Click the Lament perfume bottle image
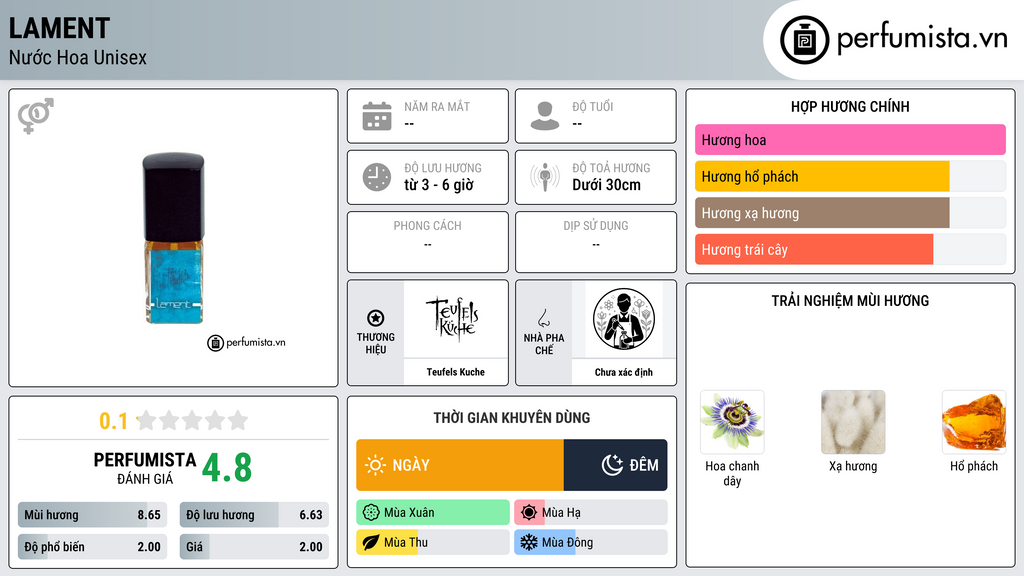The width and height of the screenshot is (1024, 576). (174, 238)
